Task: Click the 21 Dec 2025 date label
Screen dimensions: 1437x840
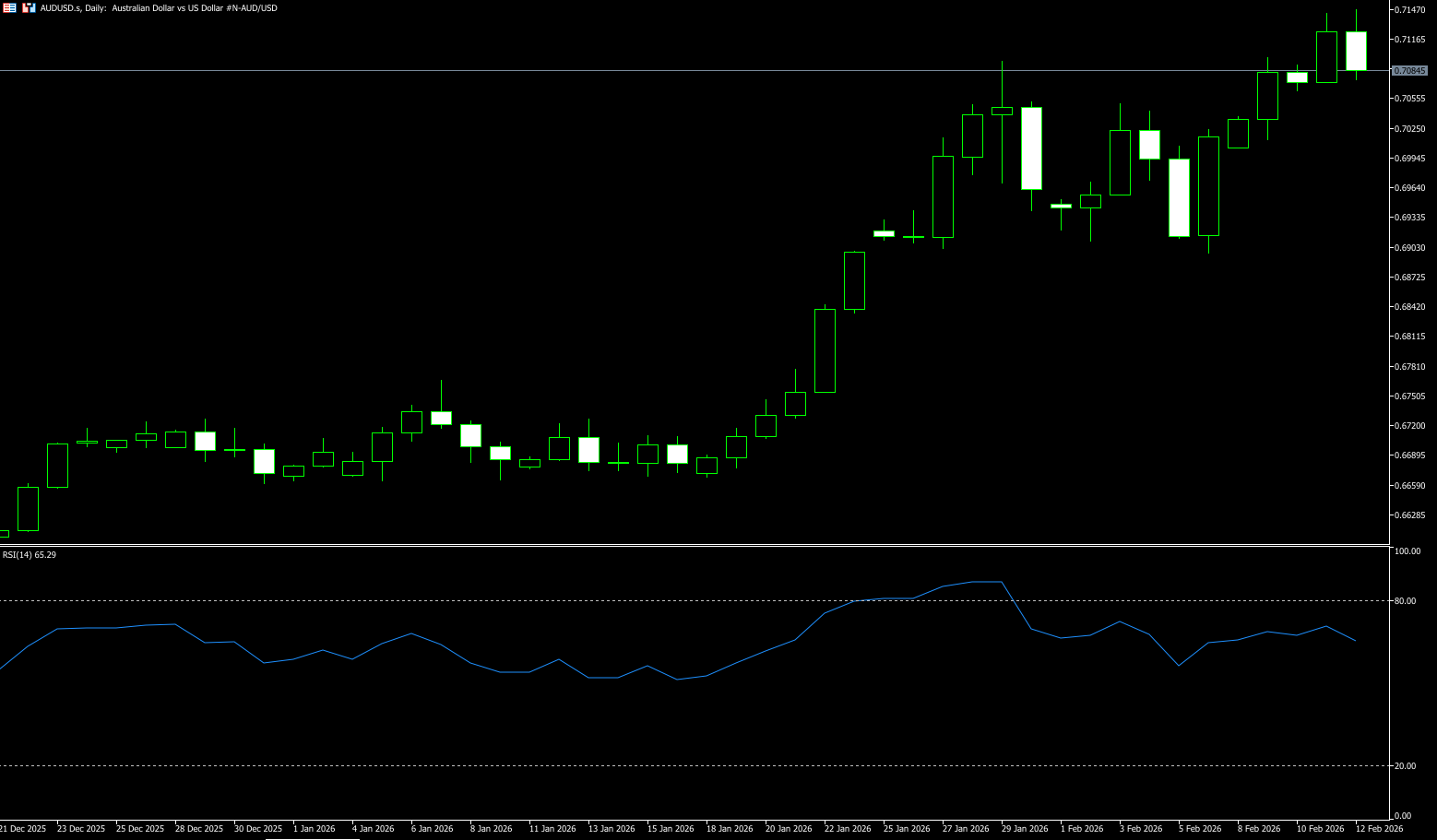Action: tap(23, 829)
